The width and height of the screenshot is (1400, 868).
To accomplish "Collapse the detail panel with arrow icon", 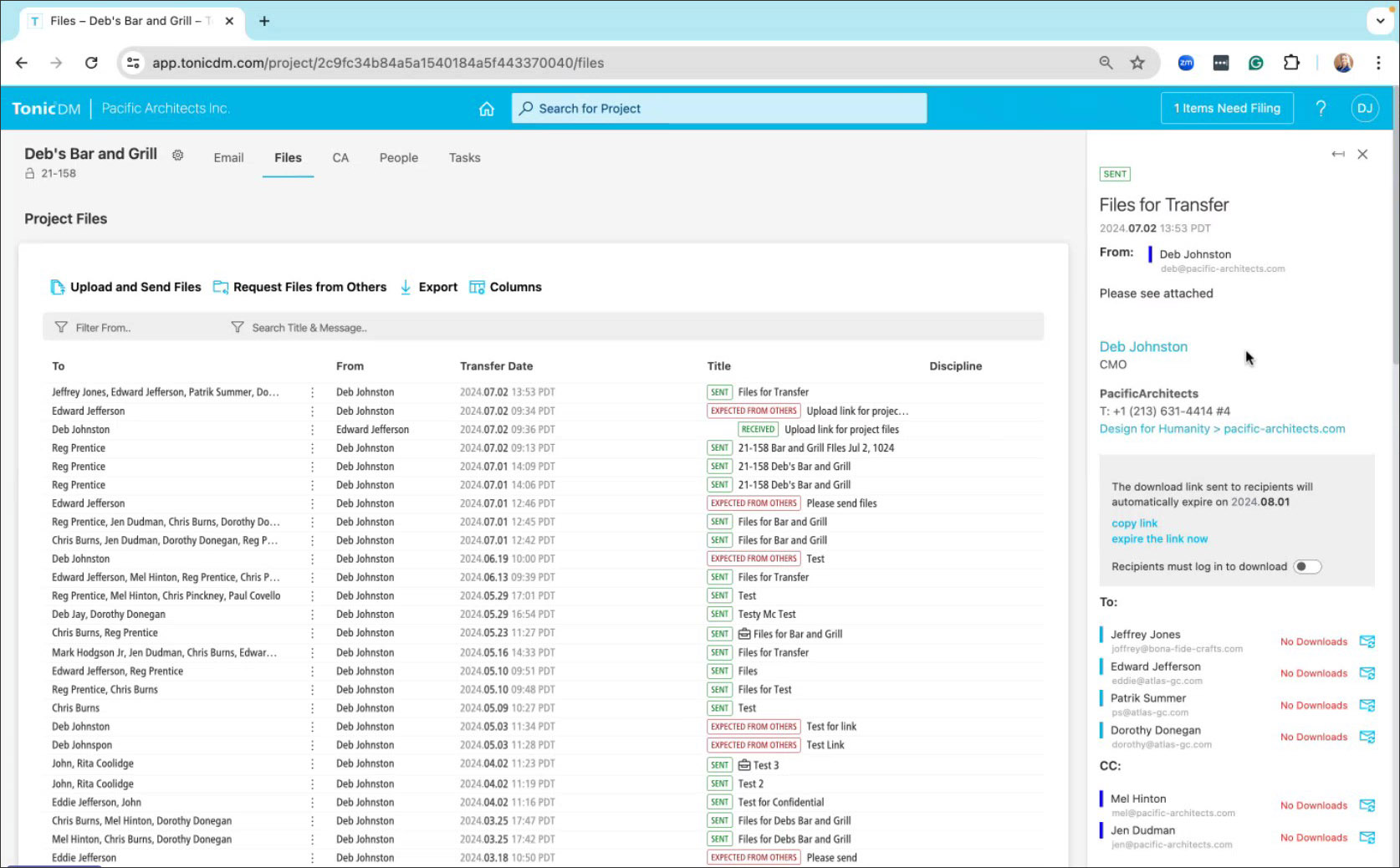I will 1337,154.
